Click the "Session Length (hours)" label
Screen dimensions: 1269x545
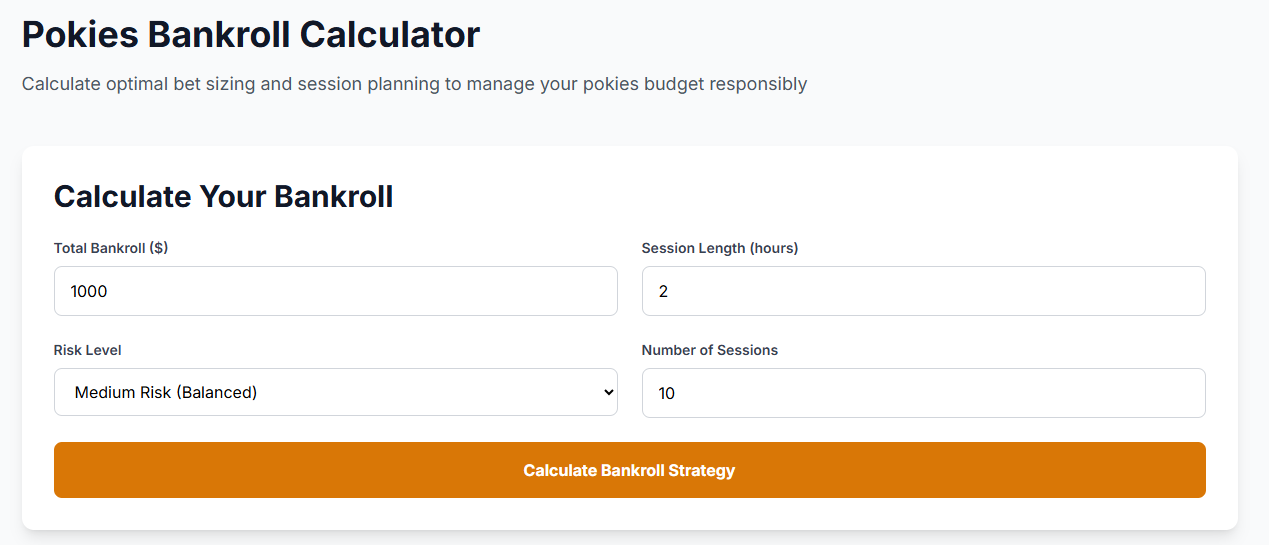pyautogui.click(x=720, y=248)
